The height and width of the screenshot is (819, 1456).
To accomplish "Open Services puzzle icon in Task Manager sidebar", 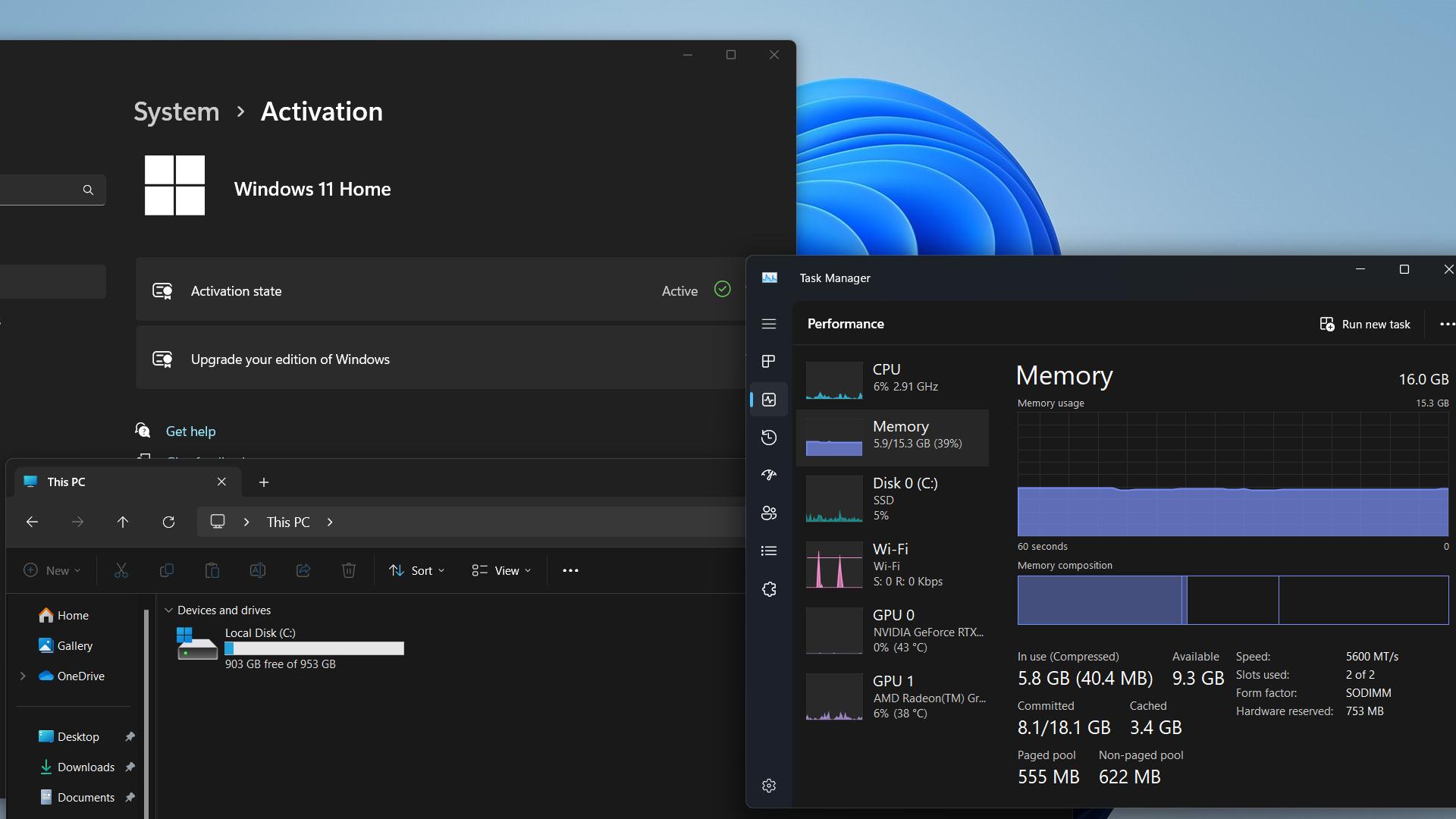I will tap(768, 589).
